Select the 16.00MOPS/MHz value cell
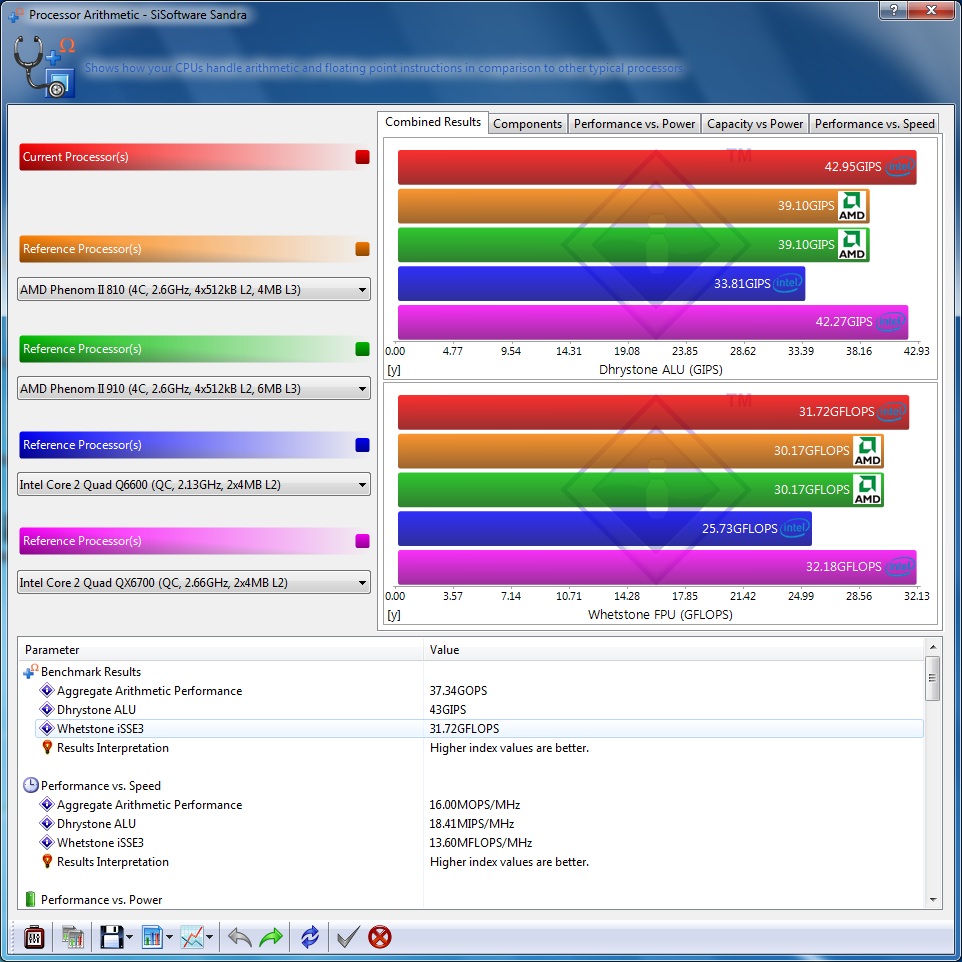Image resolution: width=962 pixels, height=962 pixels. tap(474, 804)
